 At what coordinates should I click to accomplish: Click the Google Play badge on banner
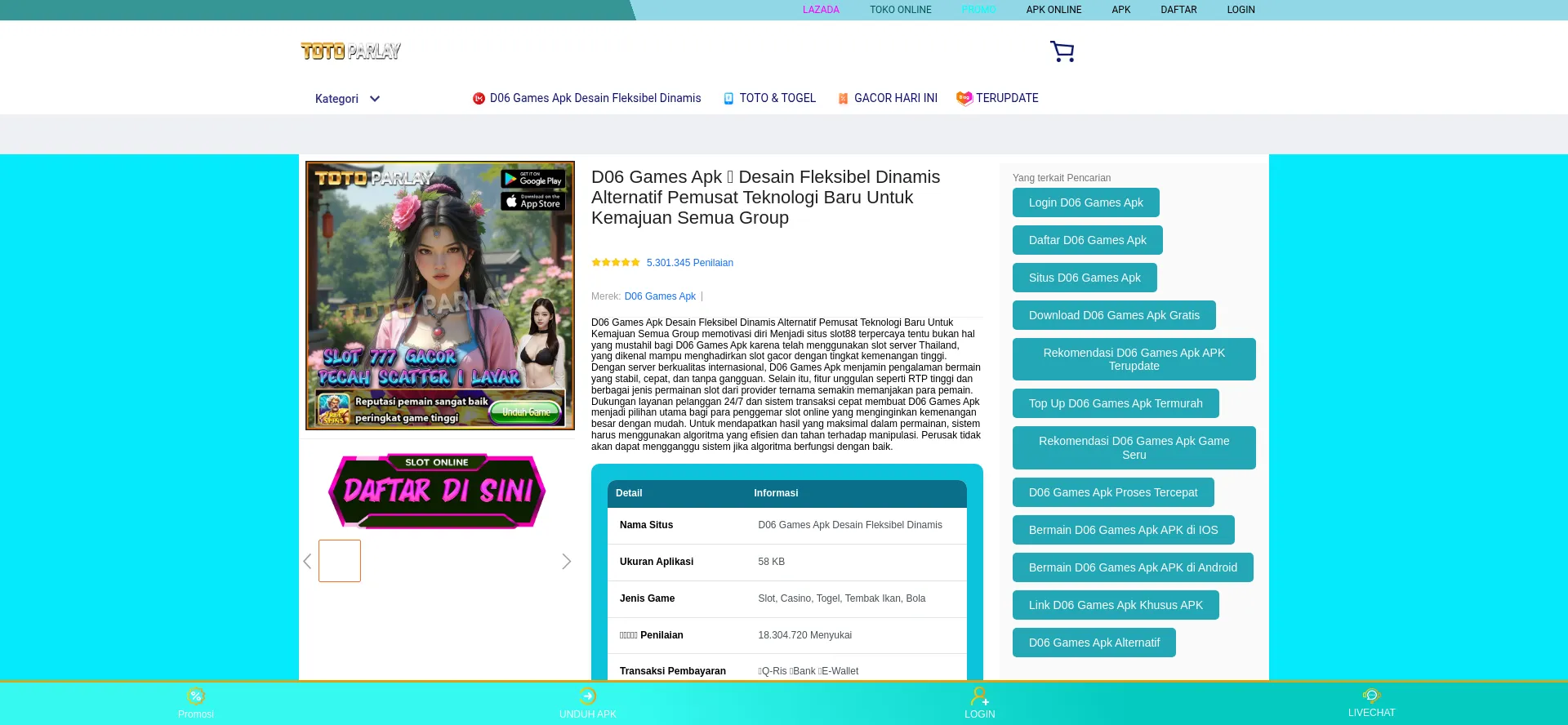pos(532,179)
